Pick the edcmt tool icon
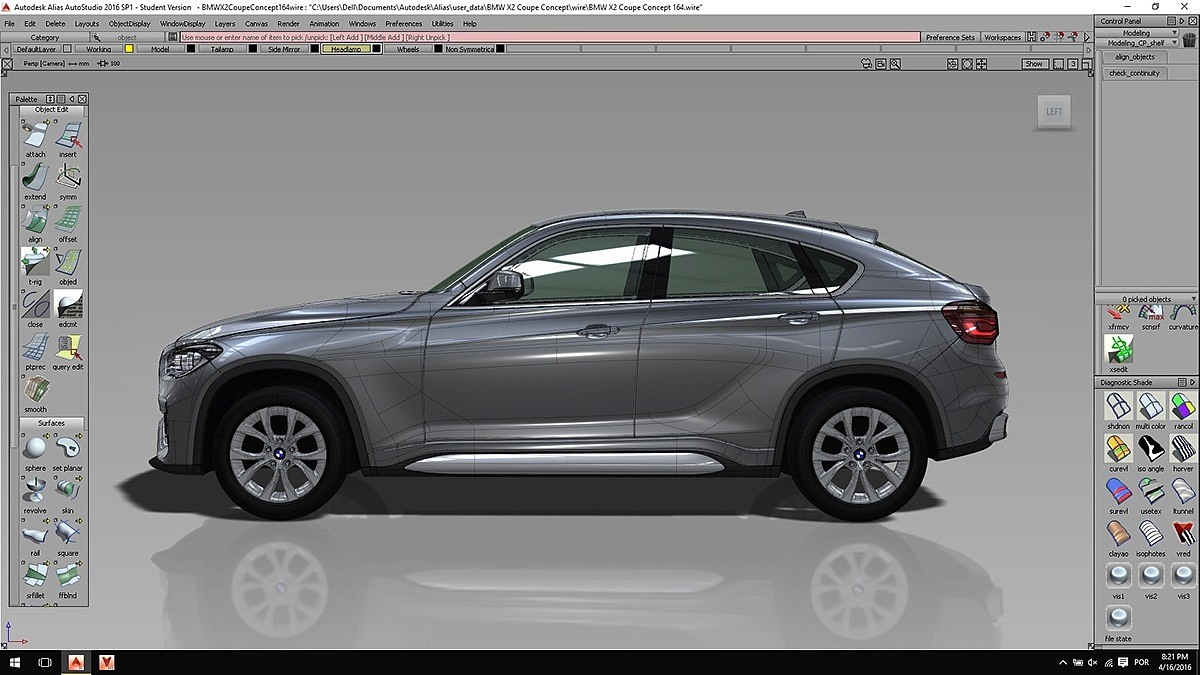Image resolution: width=1200 pixels, height=675 pixels. [68, 304]
